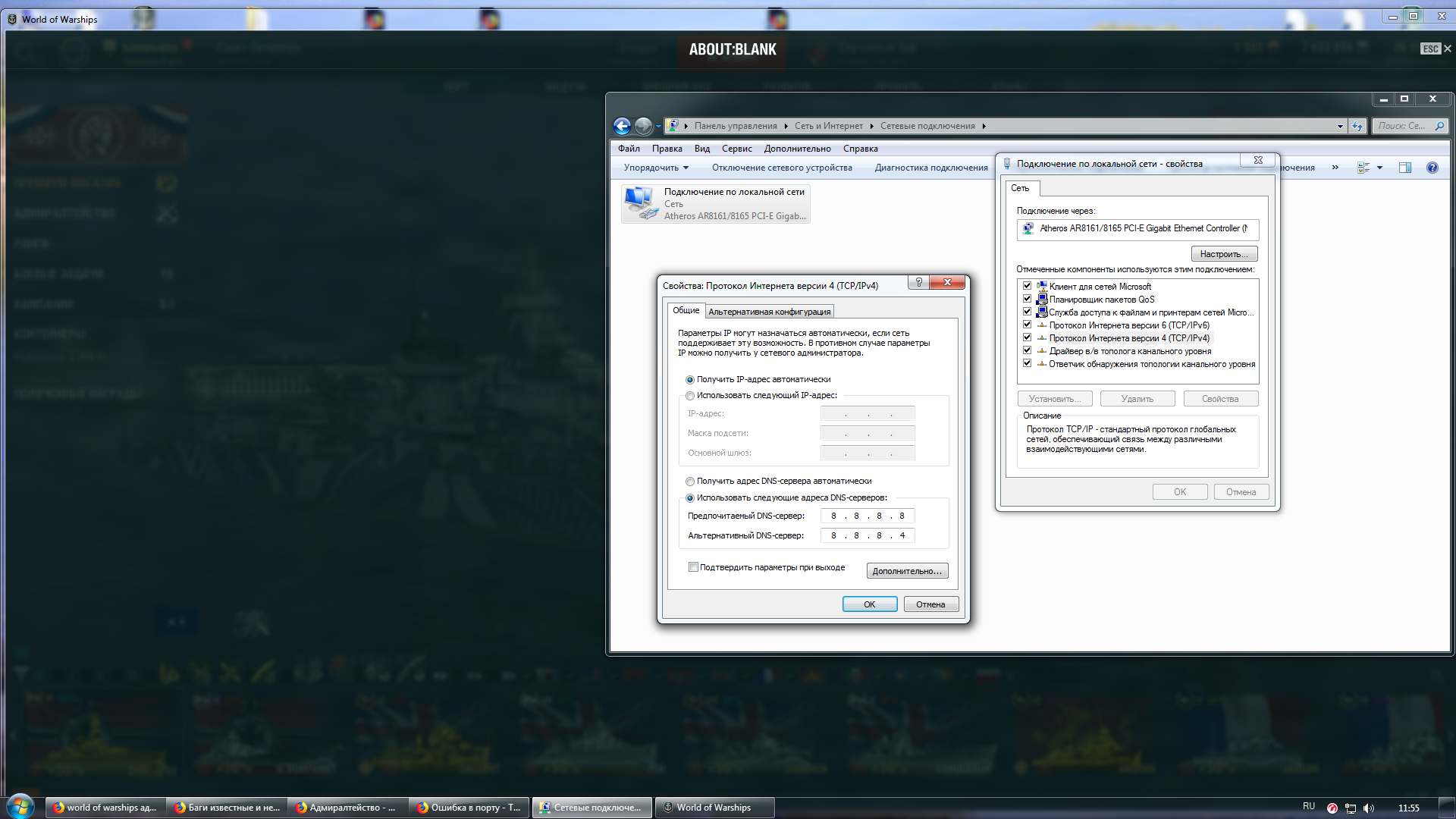Open the address bar history dropdown arrow
Image resolution: width=1456 pixels, height=819 pixels.
tap(1340, 126)
